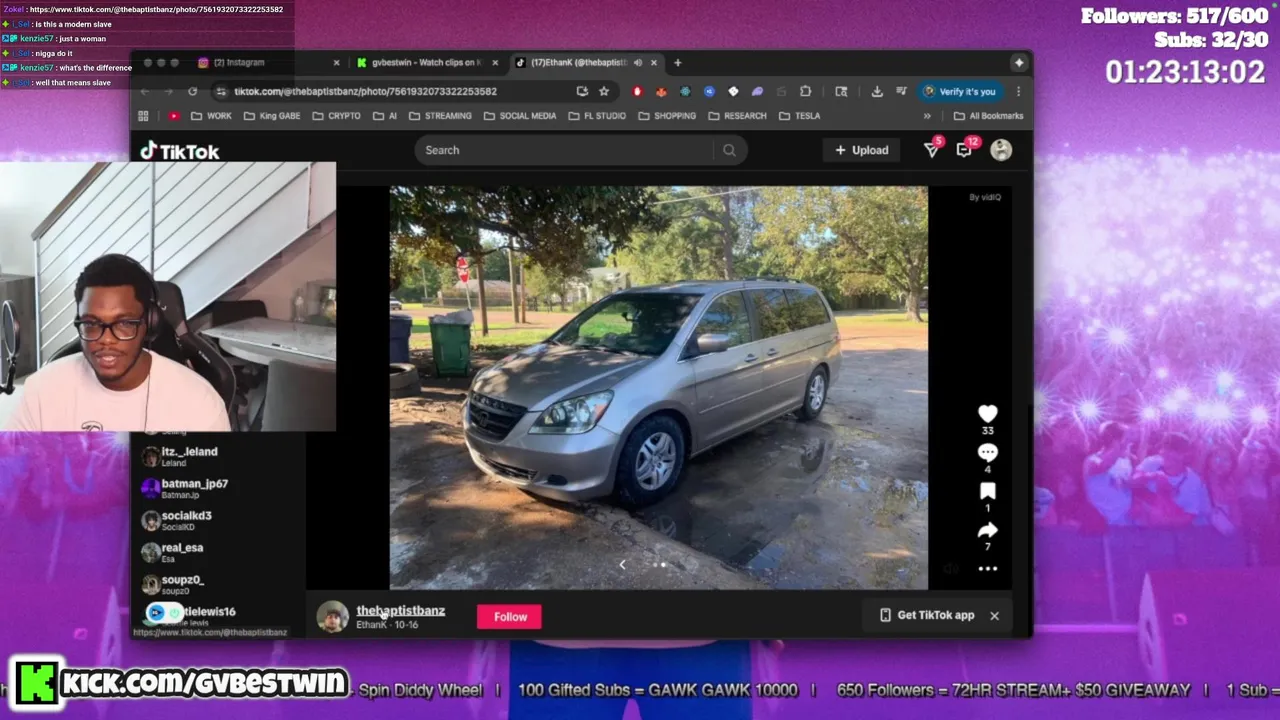Click the browser address bar URL

coord(365,91)
